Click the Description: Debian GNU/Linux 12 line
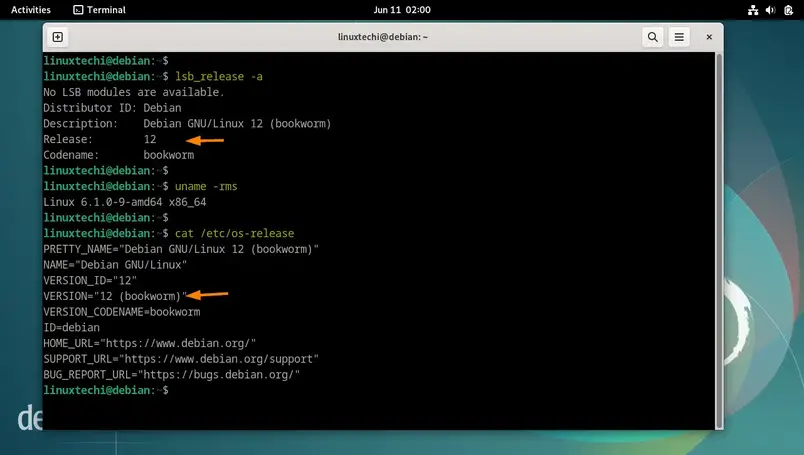 pyautogui.click(x=187, y=124)
